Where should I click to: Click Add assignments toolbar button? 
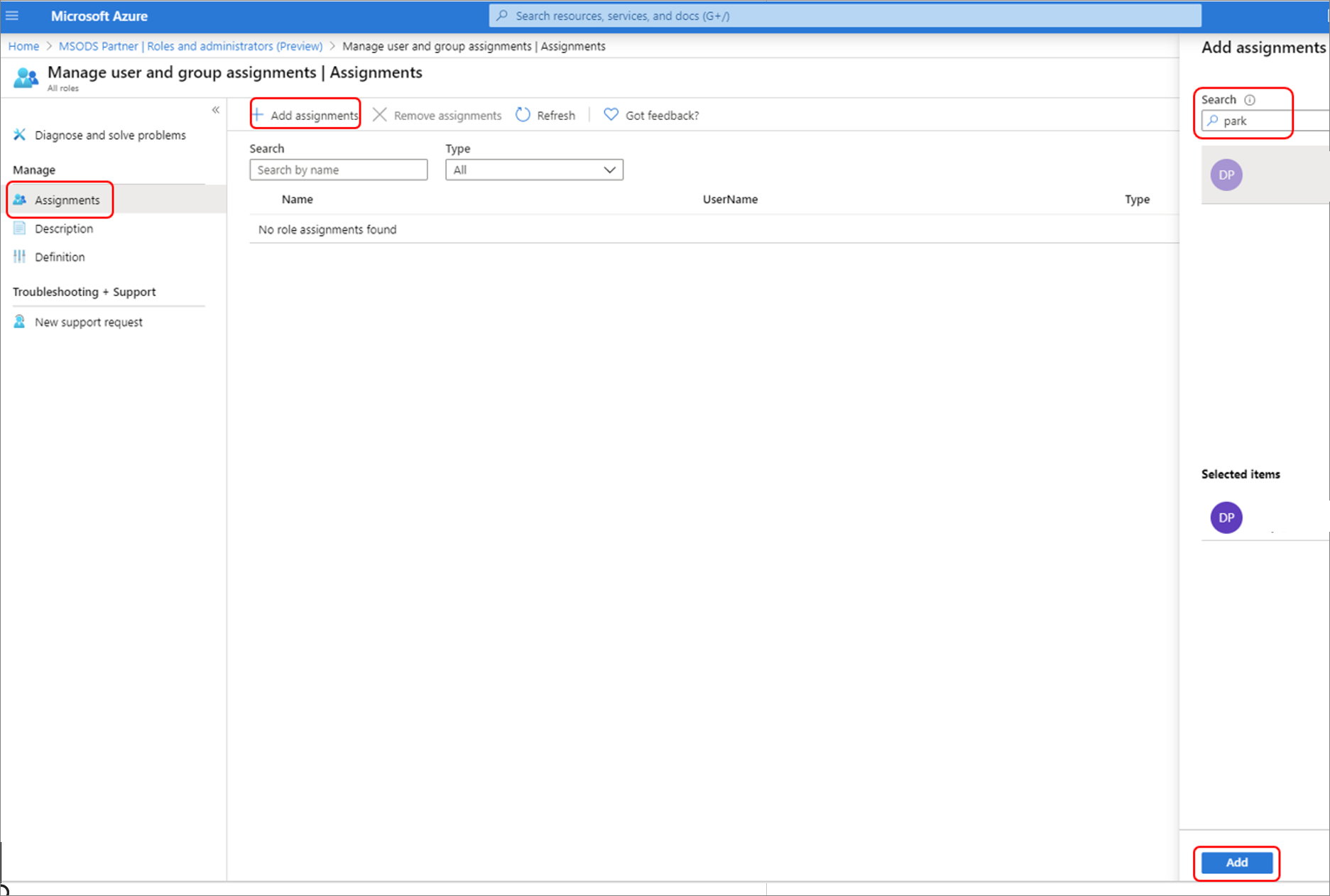point(305,115)
